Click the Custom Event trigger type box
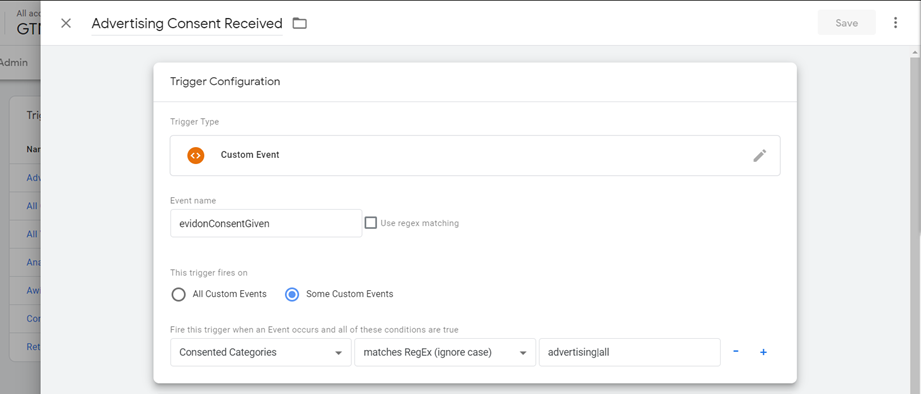 (475, 156)
